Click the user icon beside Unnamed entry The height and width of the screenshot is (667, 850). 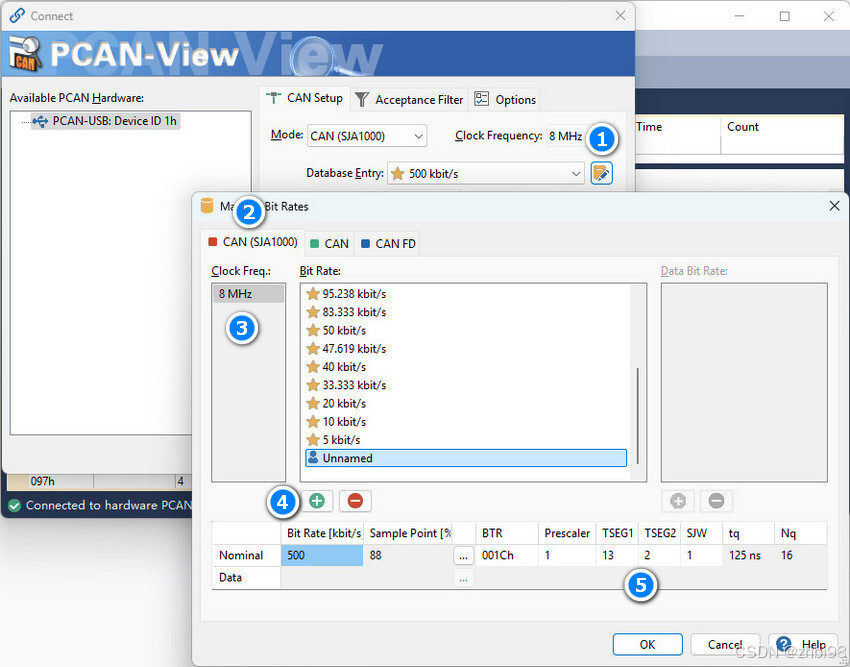[x=313, y=458]
